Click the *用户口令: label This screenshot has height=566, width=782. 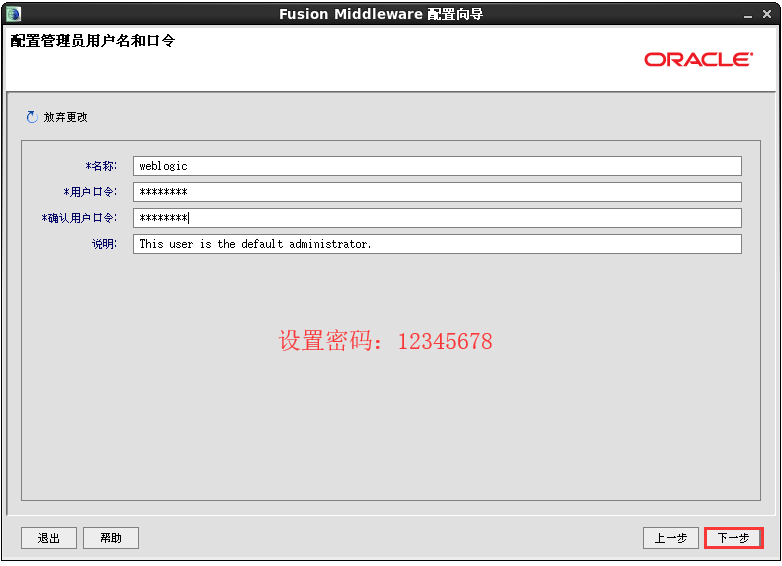(x=90, y=192)
